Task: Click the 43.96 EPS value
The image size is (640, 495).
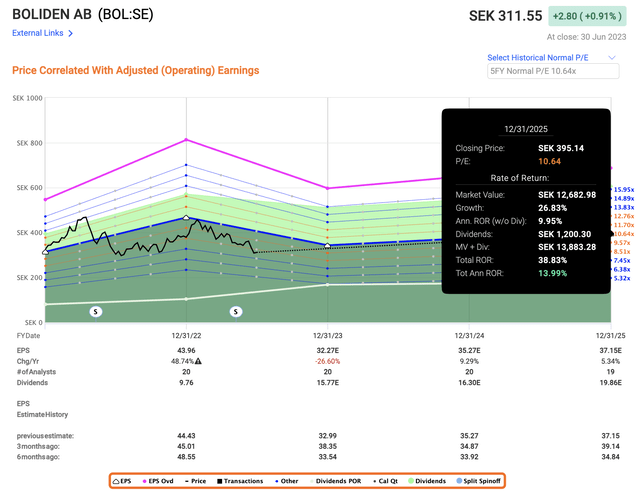Action: click(x=186, y=351)
